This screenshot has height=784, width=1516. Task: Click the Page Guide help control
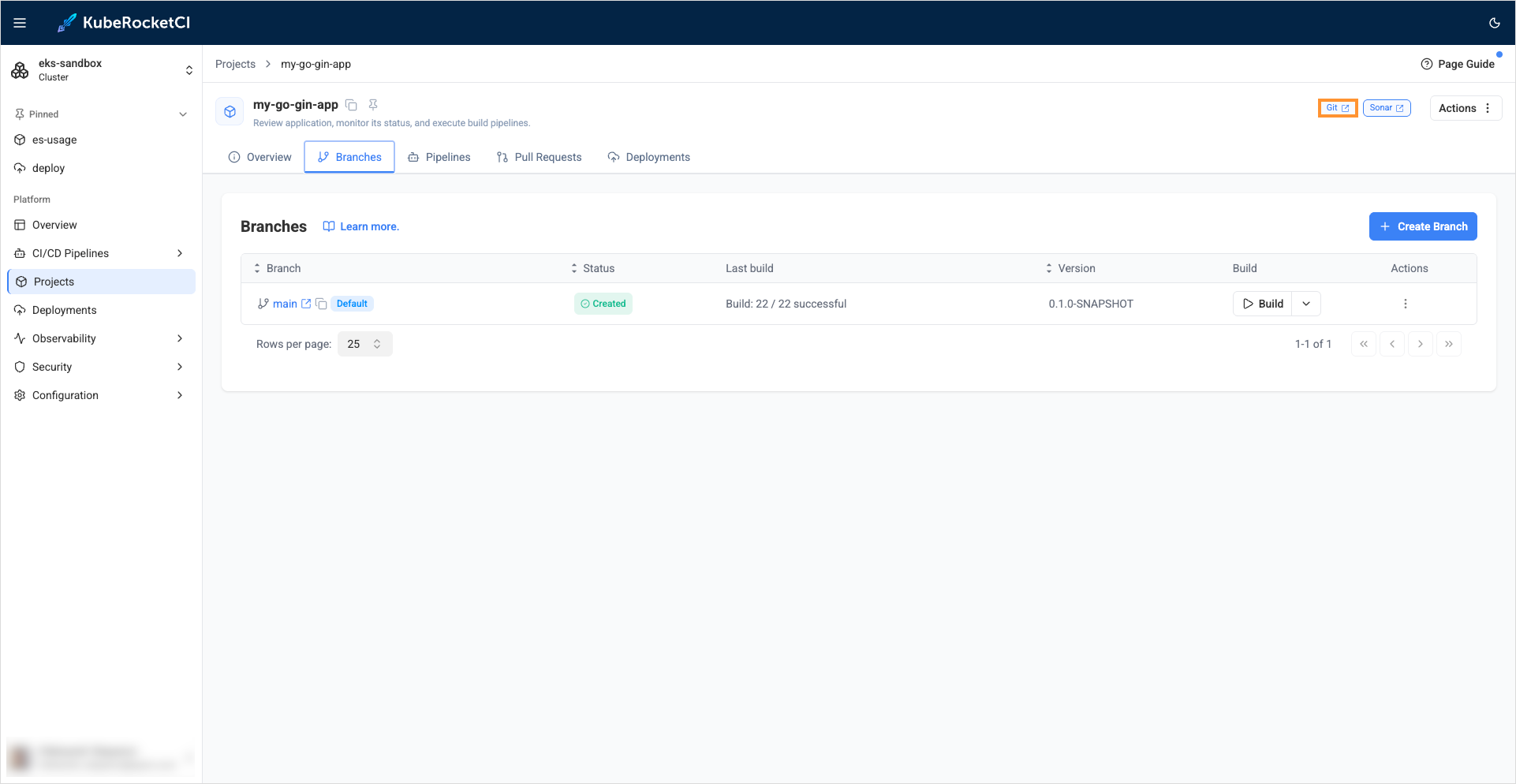[1458, 64]
